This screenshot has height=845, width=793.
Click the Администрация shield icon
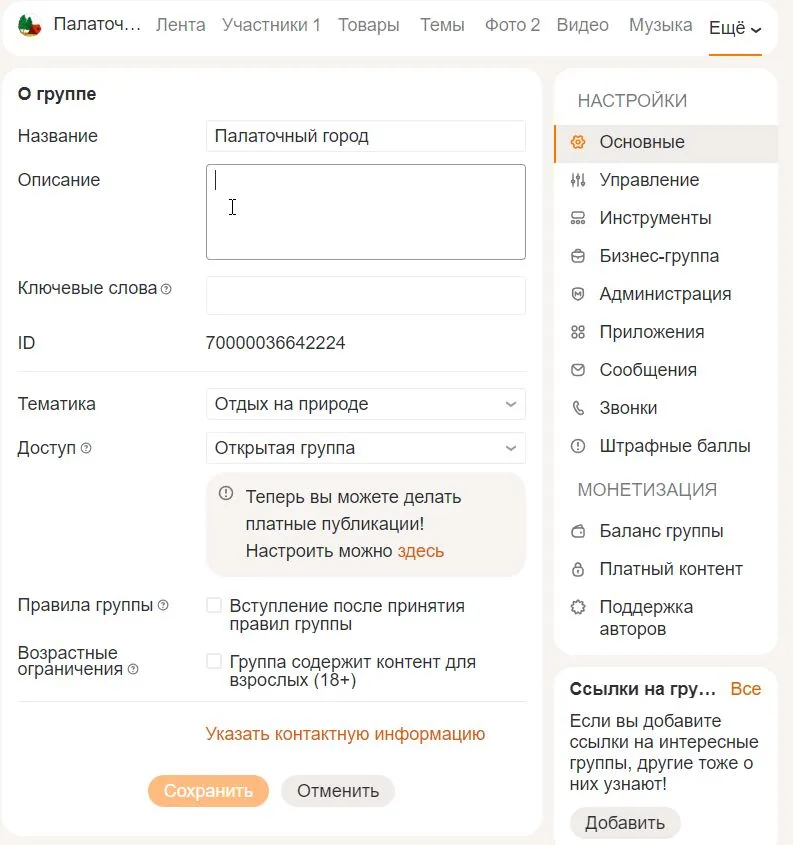point(577,294)
